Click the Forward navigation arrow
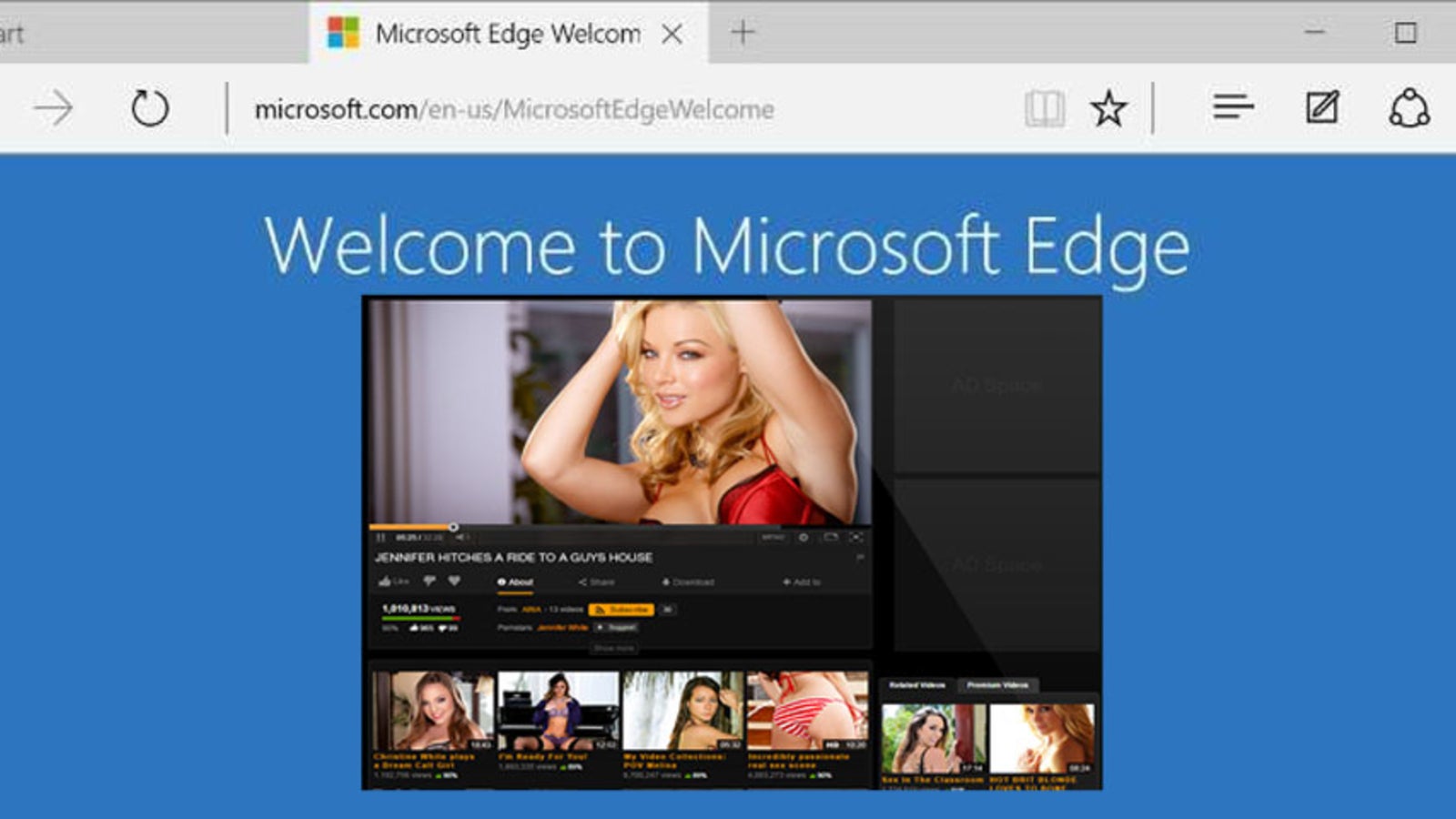The width and height of the screenshot is (1456, 819). click(x=53, y=108)
